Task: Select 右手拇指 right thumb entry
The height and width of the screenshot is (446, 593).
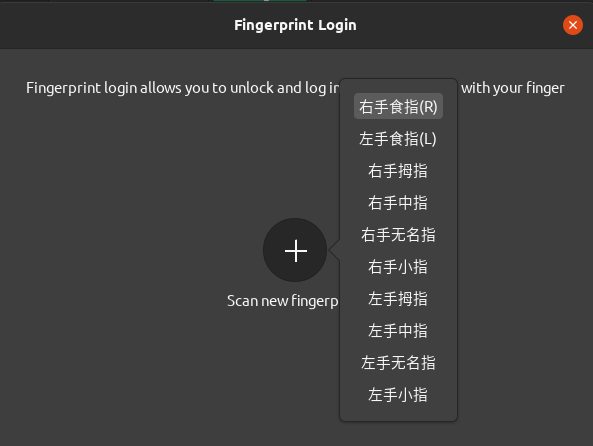Action: [398, 171]
